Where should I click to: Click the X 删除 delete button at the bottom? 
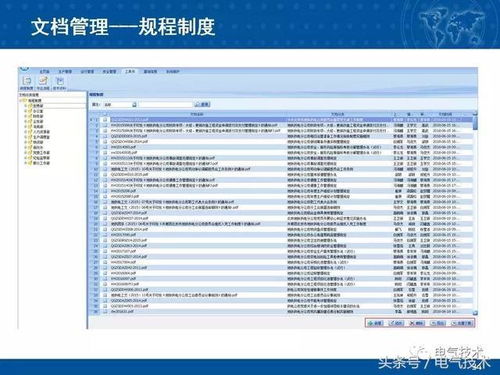(x=417, y=323)
